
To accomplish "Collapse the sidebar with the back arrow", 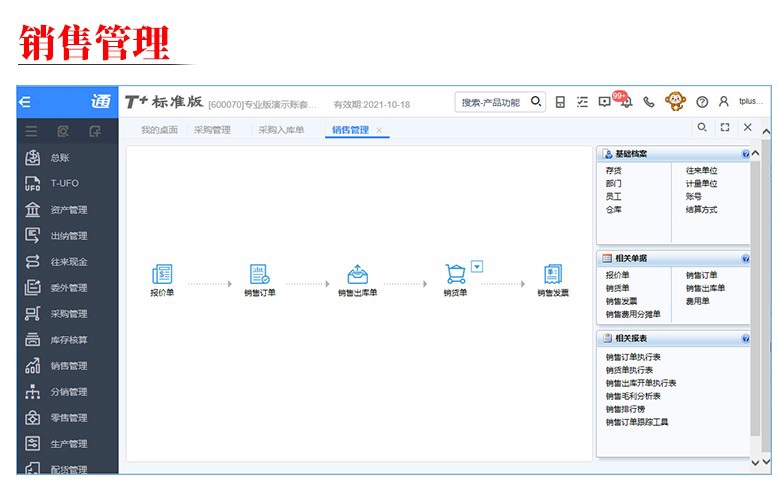I will point(25,102).
